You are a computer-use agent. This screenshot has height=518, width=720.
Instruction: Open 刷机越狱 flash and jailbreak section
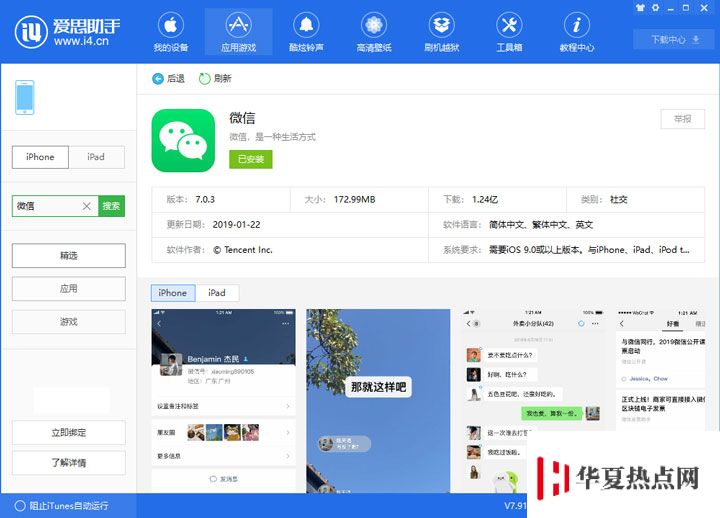click(x=441, y=32)
